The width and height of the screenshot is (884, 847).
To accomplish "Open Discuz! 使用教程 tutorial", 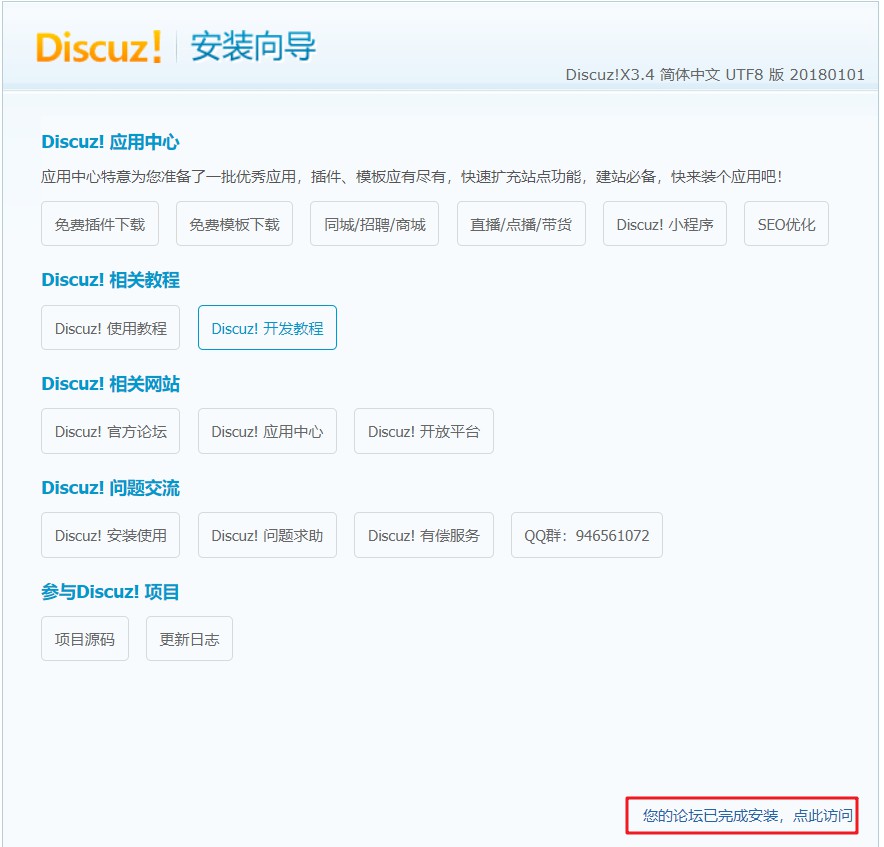I will pyautogui.click(x=110, y=328).
